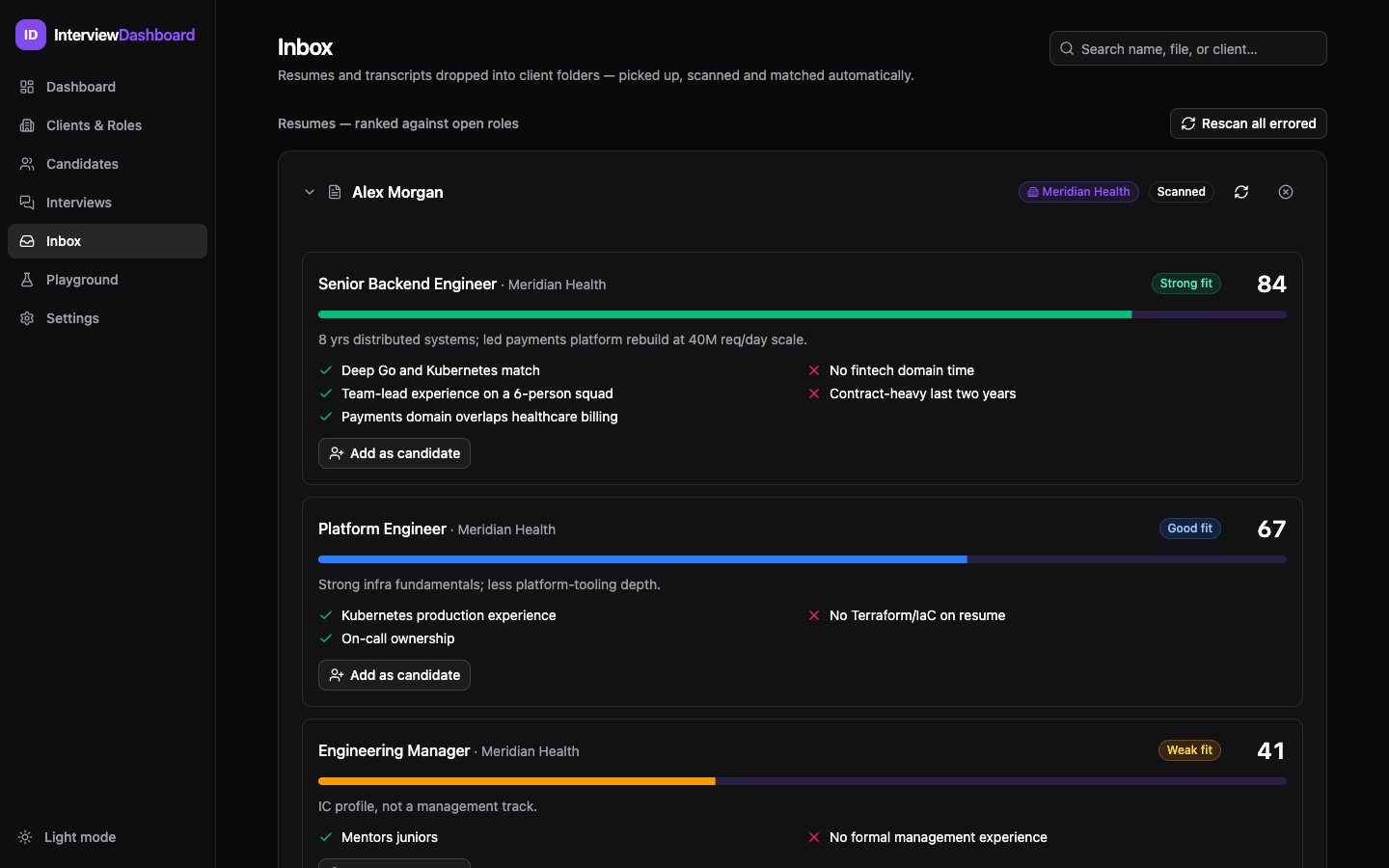This screenshot has width=1389, height=868.
Task: Open Dashboard from the sidebar
Action: 107,87
